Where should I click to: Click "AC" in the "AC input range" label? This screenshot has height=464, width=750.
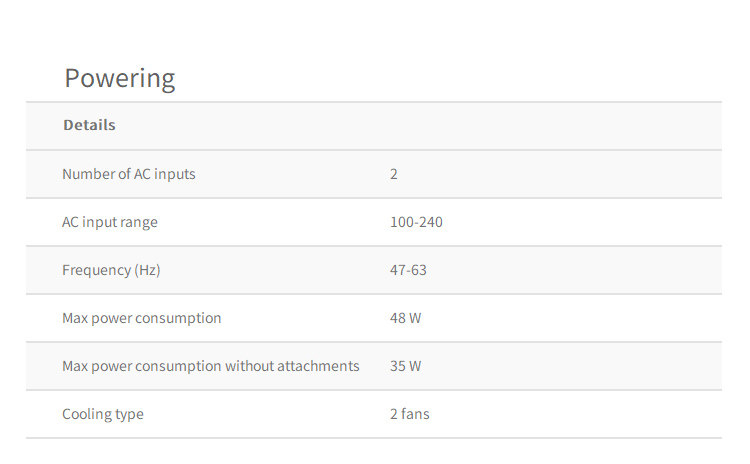(71, 222)
